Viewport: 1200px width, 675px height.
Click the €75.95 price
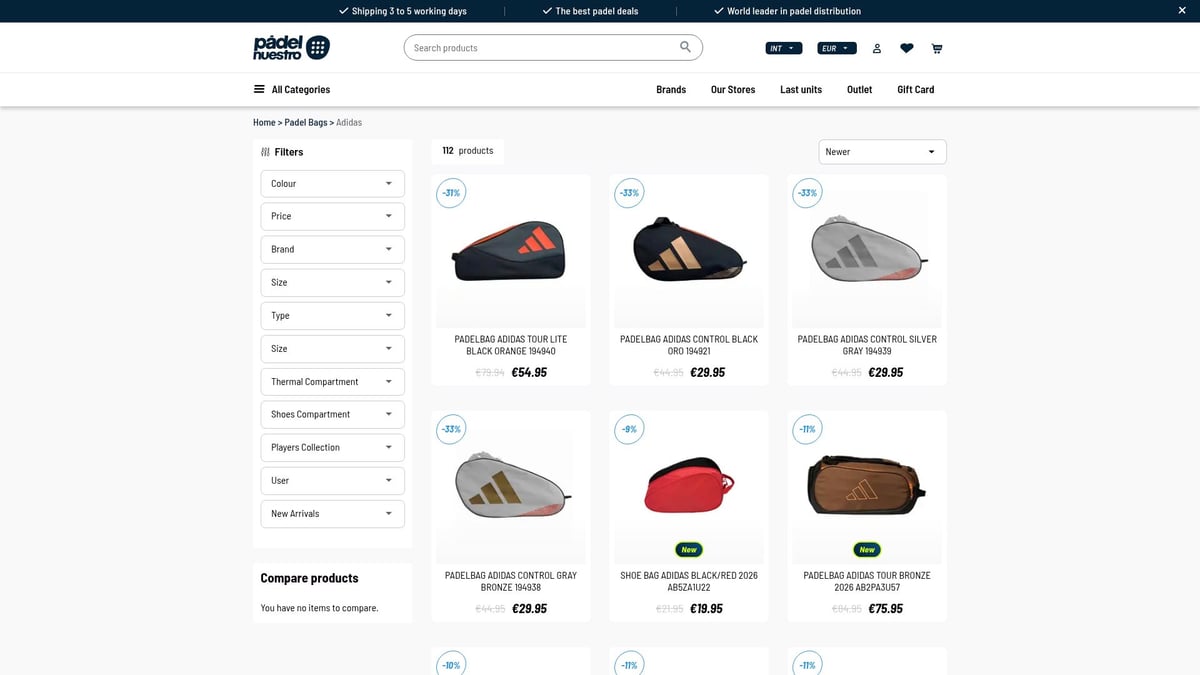pos(885,608)
